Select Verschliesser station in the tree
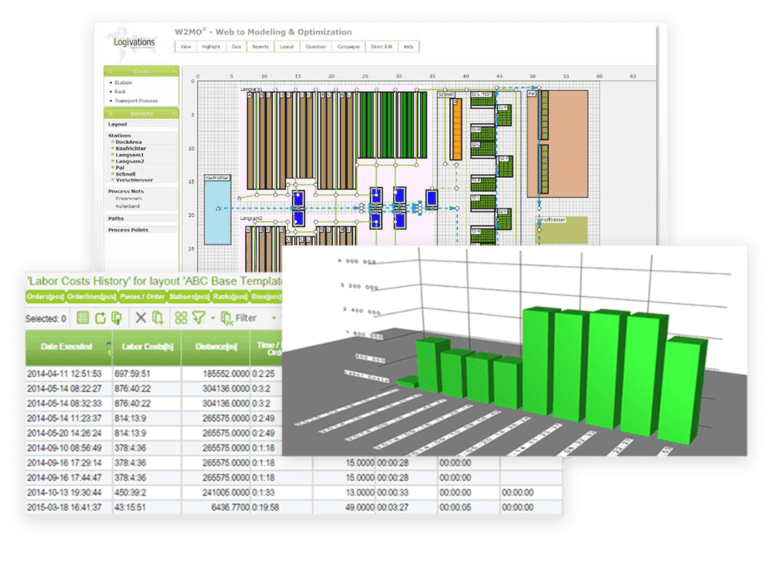This screenshot has width=768, height=576. pyautogui.click(x=134, y=180)
